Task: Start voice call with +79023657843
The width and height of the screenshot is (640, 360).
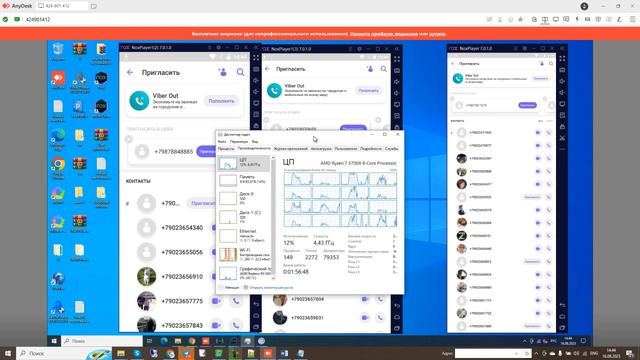Action: 236,325
